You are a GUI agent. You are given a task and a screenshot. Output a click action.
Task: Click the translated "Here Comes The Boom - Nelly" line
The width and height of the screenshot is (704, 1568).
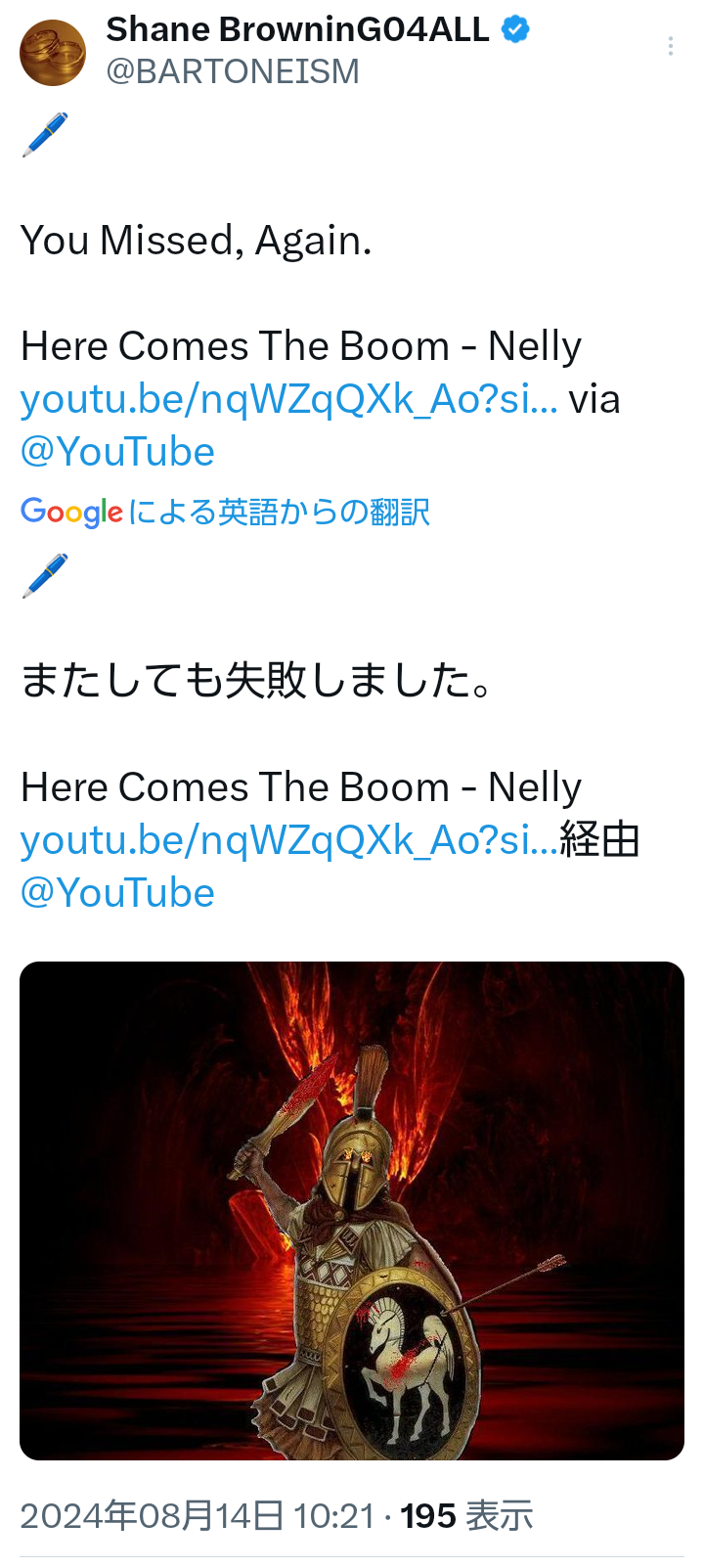301,787
